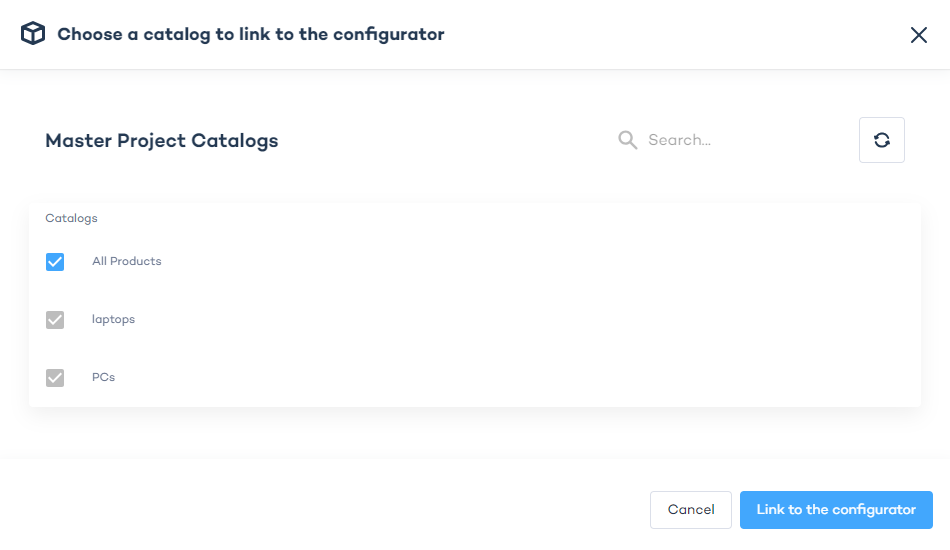Click Link to the configurator button
The height and width of the screenshot is (550, 950).
[836, 510]
